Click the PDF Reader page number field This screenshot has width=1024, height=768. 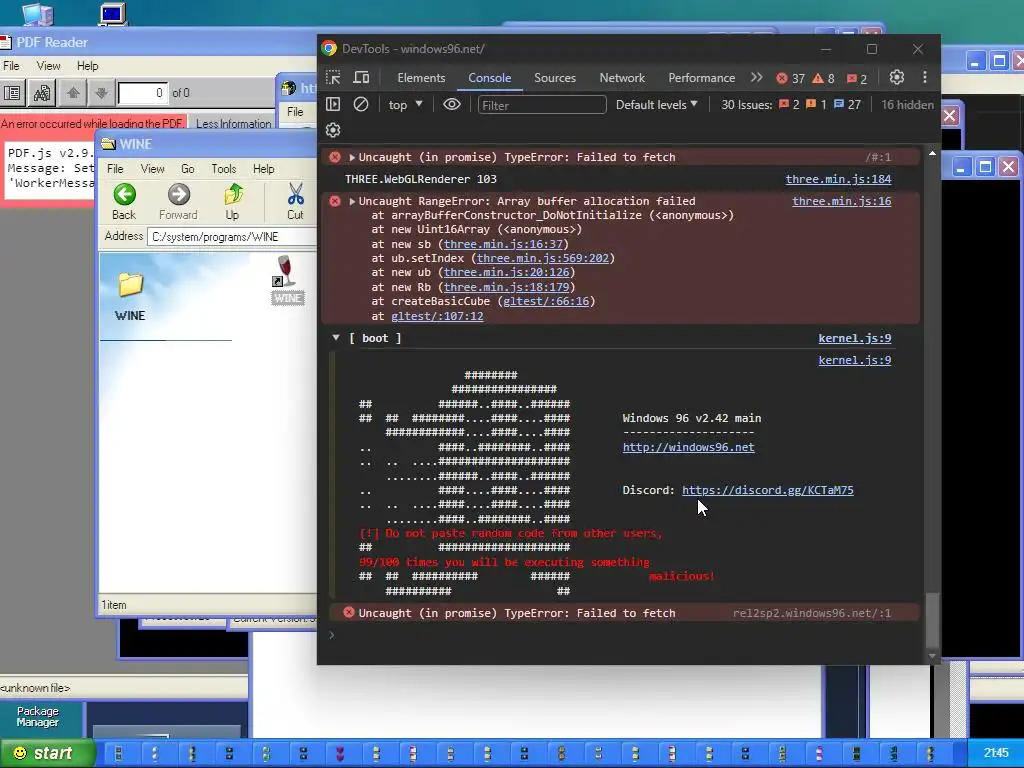[142, 93]
